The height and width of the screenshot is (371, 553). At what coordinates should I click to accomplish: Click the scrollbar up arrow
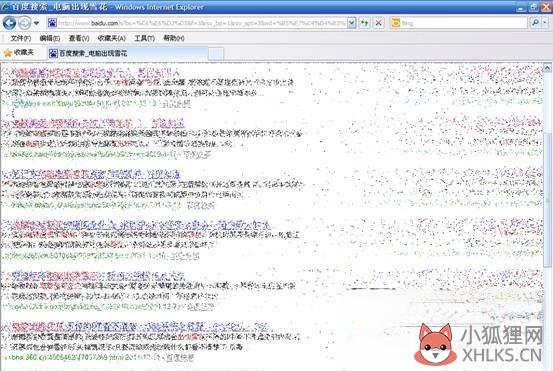pos(547,68)
